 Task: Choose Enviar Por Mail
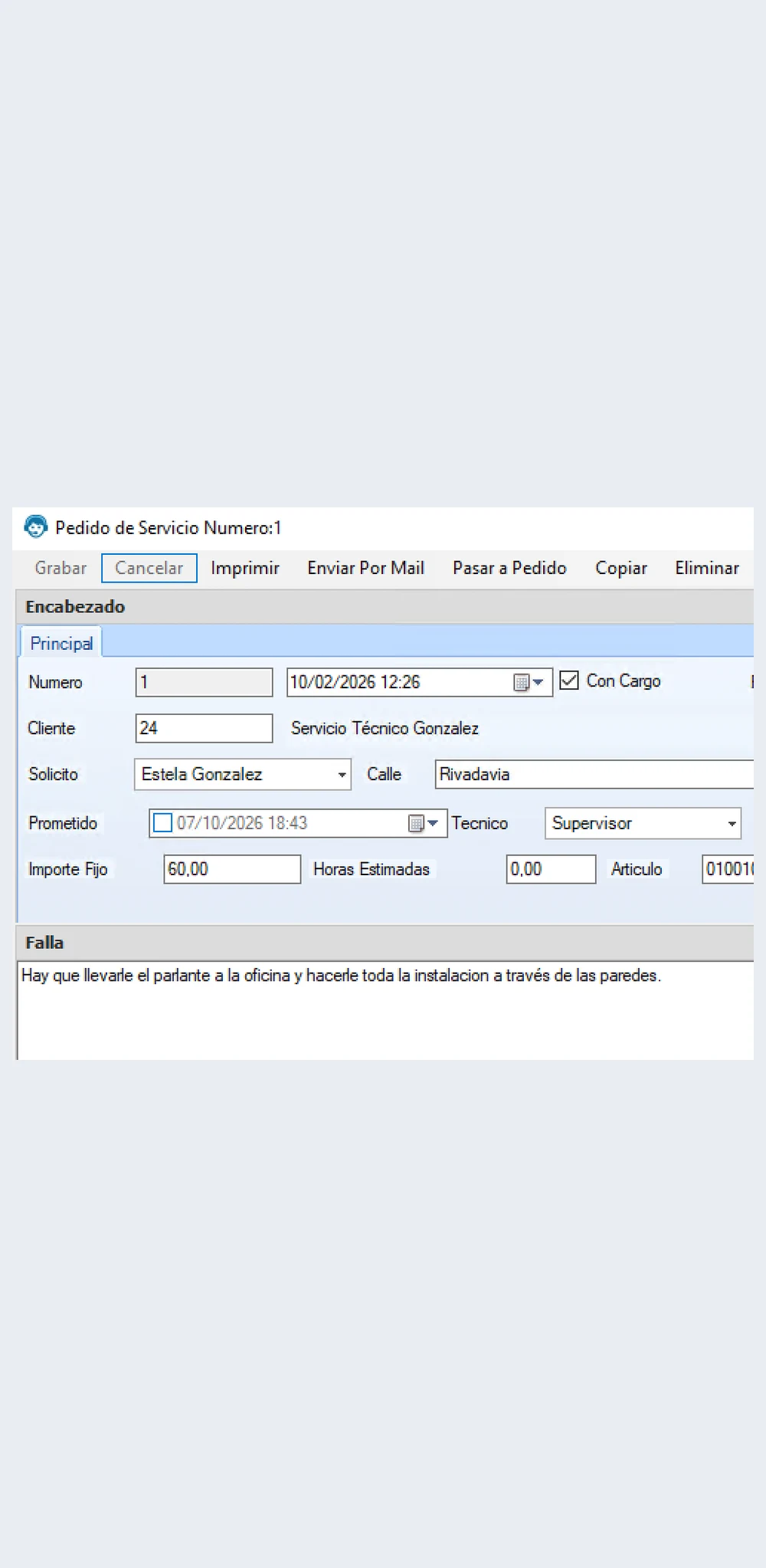pyautogui.click(x=365, y=568)
